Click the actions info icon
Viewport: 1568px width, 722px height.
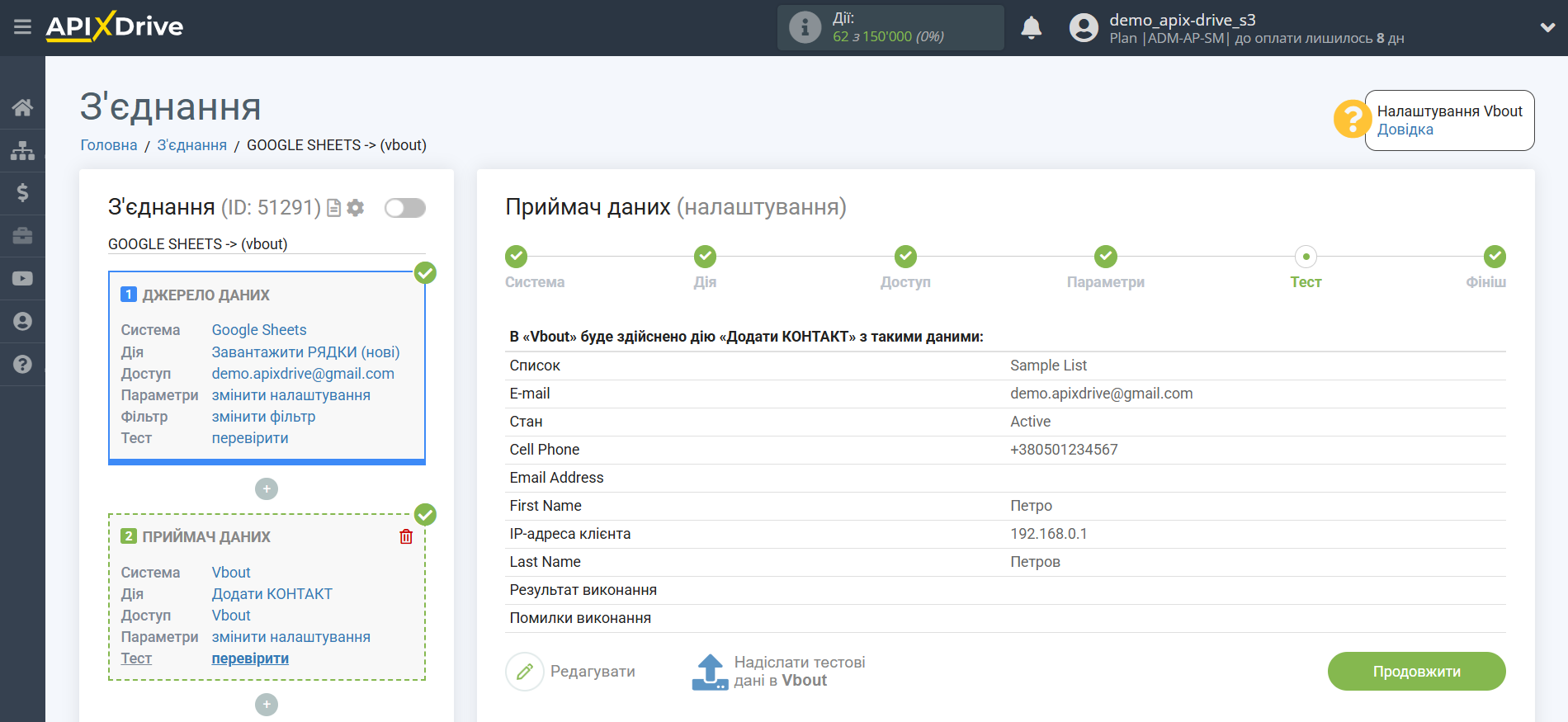pyautogui.click(x=805, y=28)
